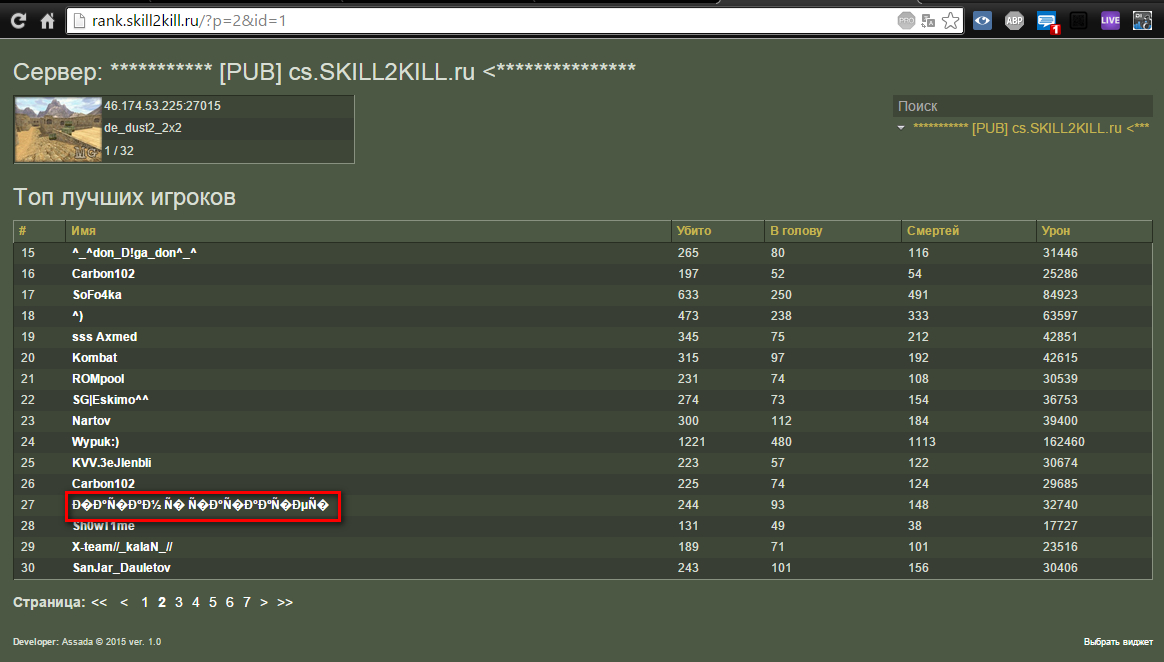Click the # column header

tap(39, 231)
